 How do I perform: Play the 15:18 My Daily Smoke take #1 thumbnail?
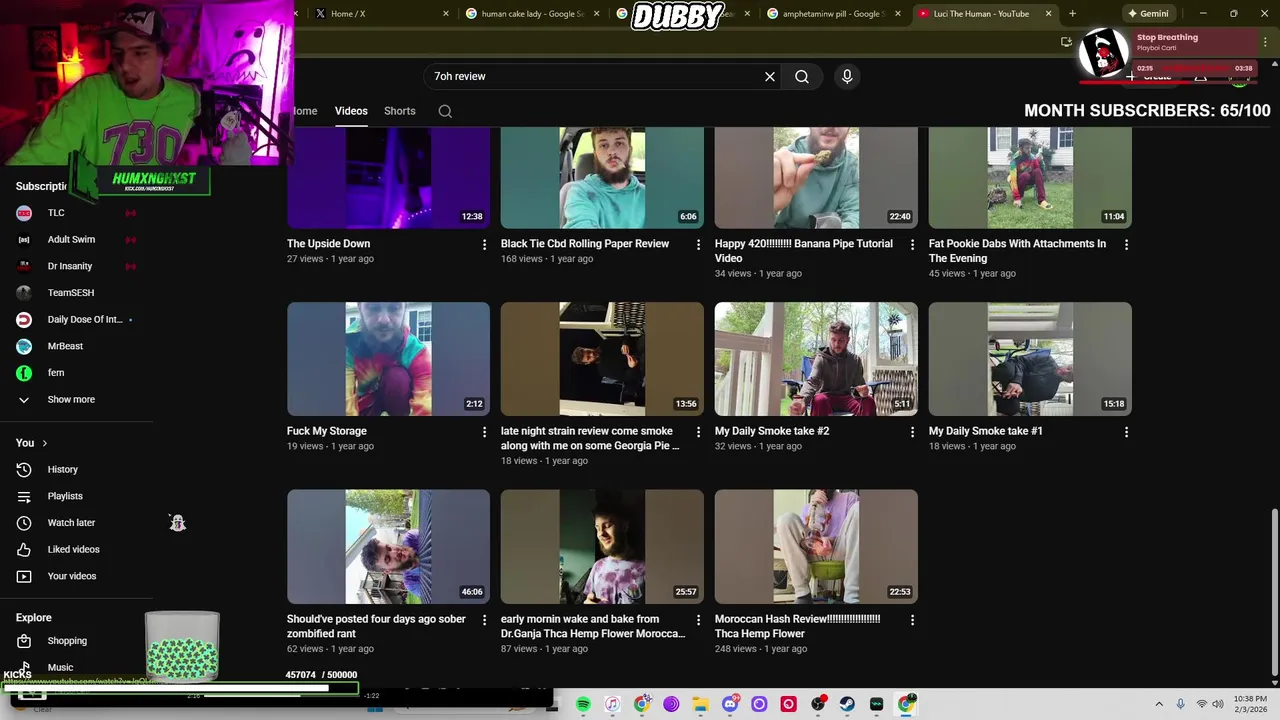(1030, 359)
